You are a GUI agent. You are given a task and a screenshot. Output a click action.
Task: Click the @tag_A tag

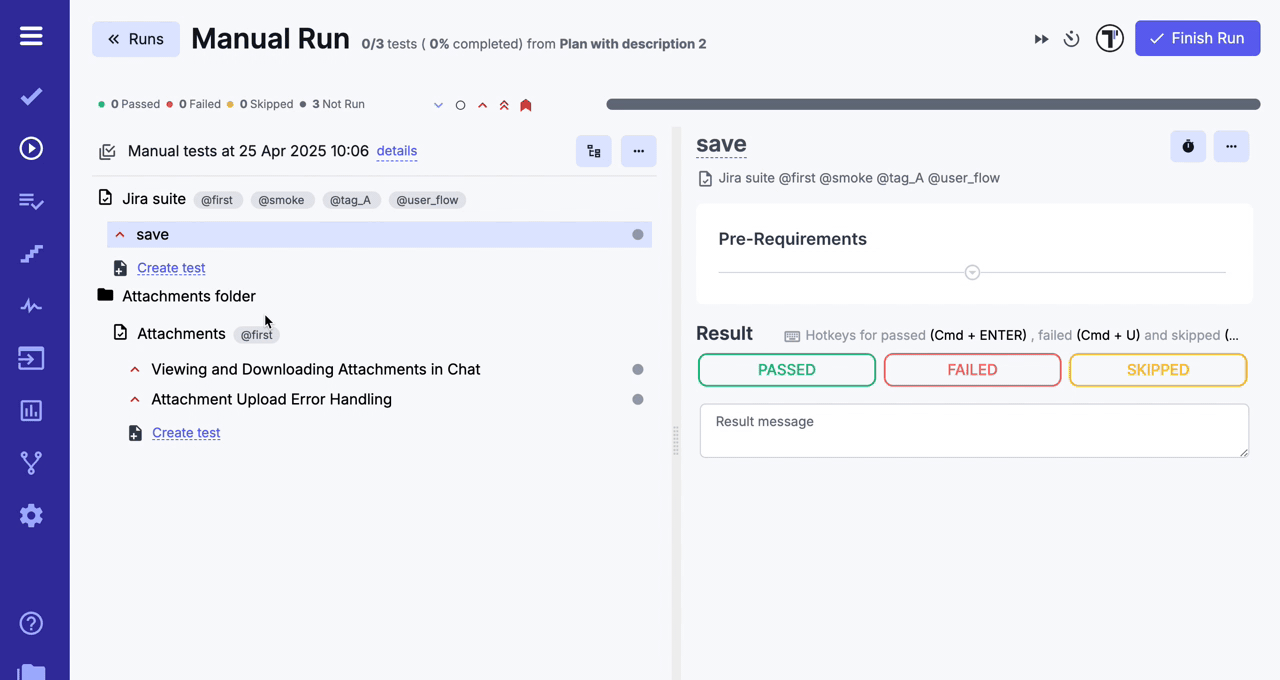(x=350, y=200)
